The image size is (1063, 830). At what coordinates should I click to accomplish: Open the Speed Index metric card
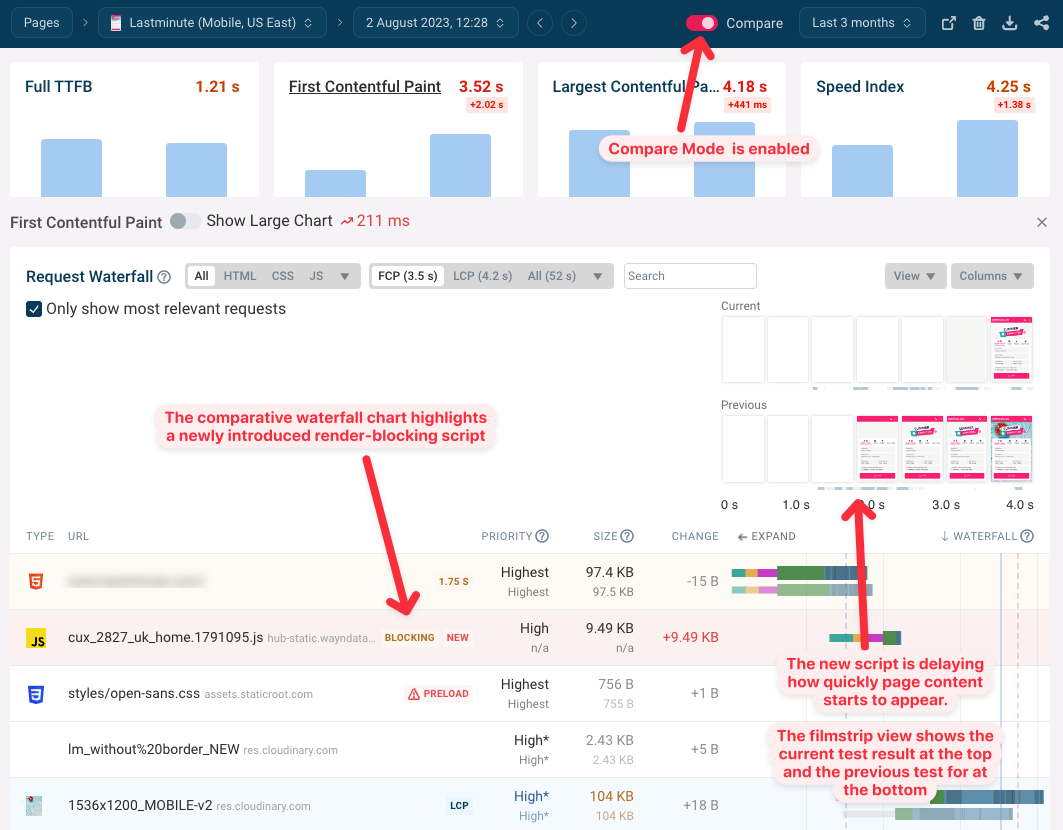(925, 130)
